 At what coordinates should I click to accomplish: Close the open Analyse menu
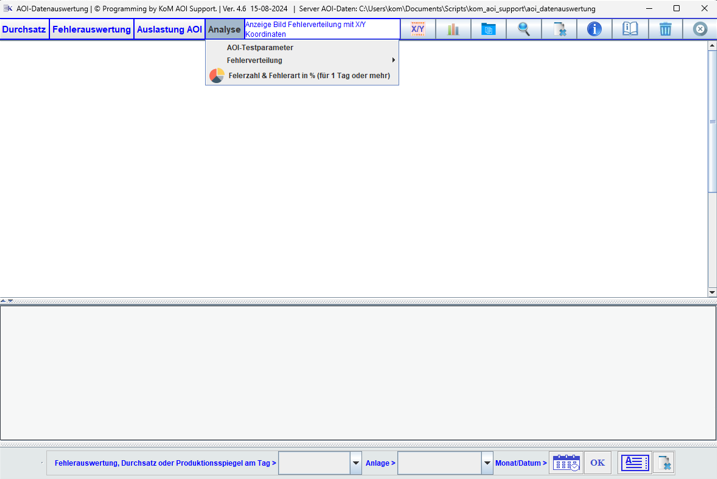coord(224,29)
